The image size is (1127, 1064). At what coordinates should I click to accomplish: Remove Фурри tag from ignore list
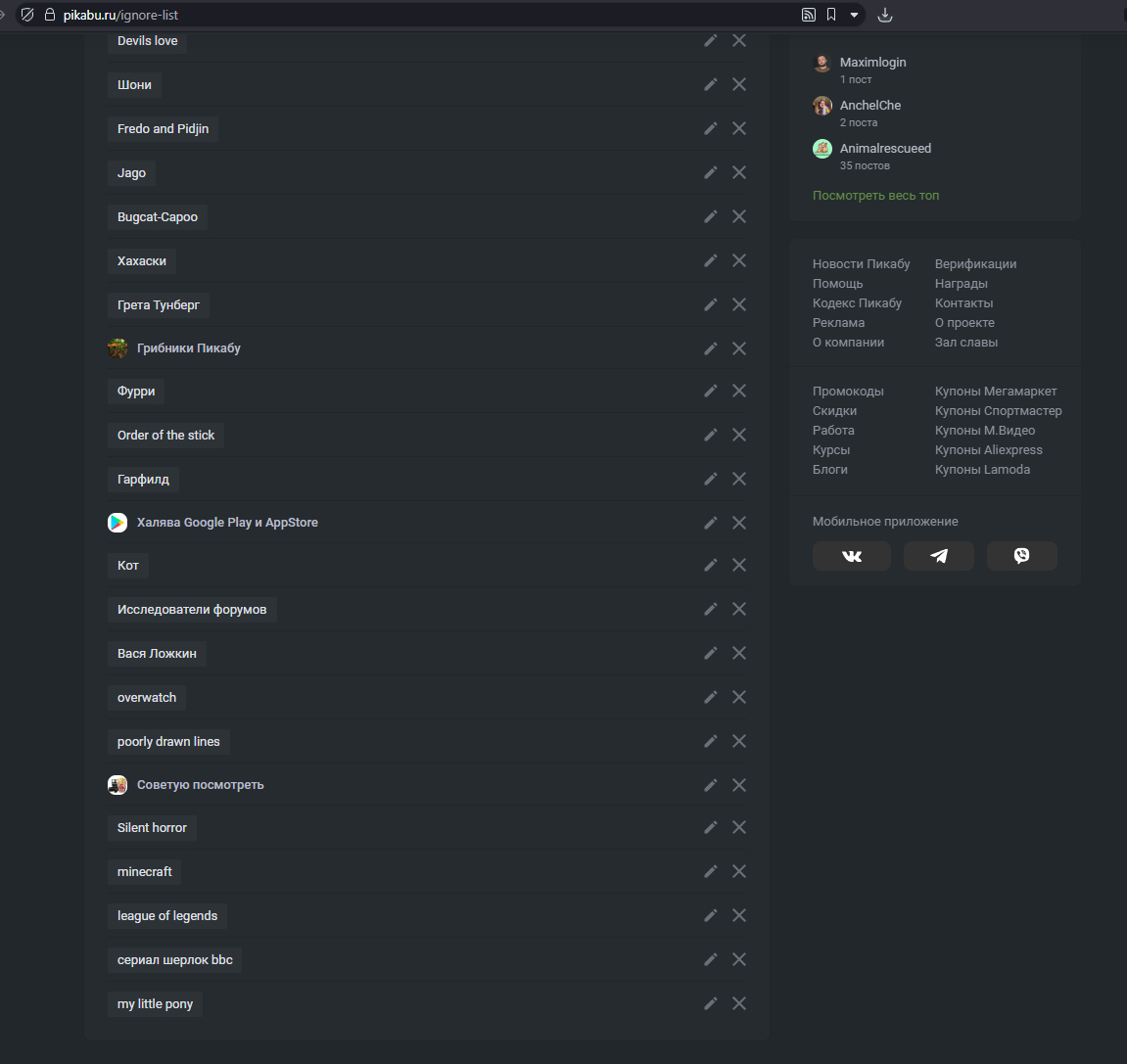pos(739,391)
